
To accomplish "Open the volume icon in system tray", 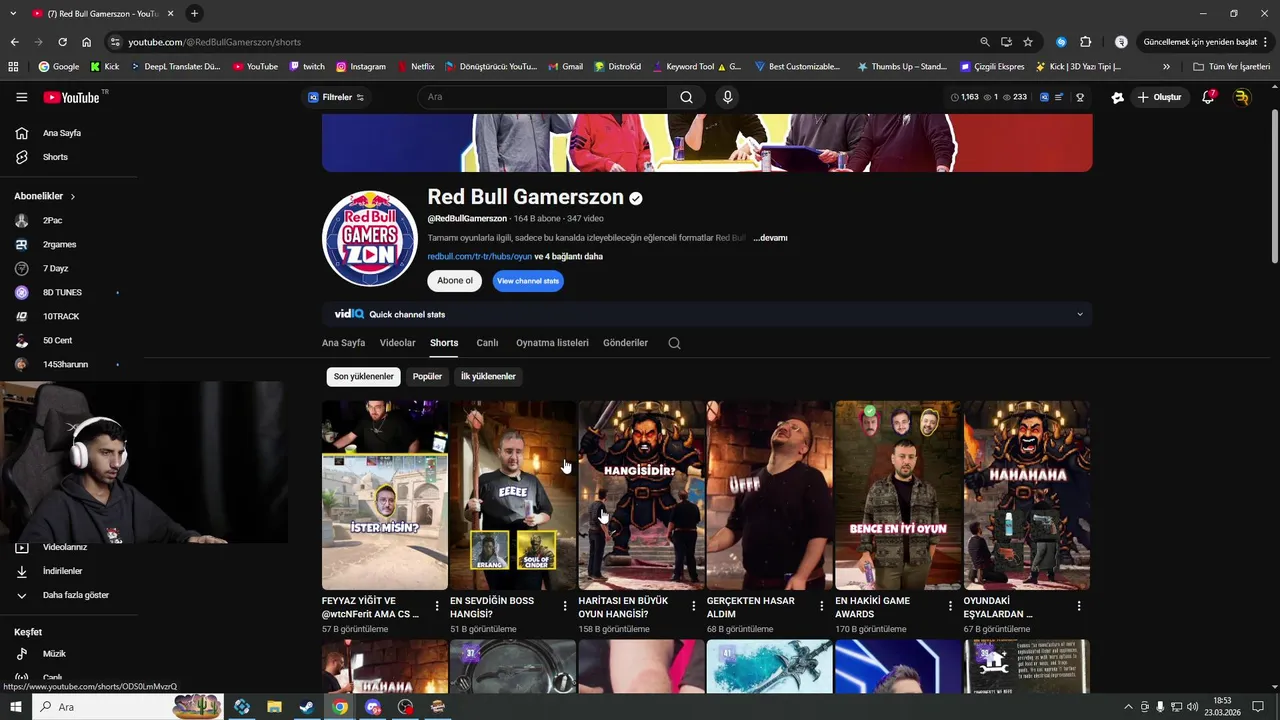I will 1192,707.
